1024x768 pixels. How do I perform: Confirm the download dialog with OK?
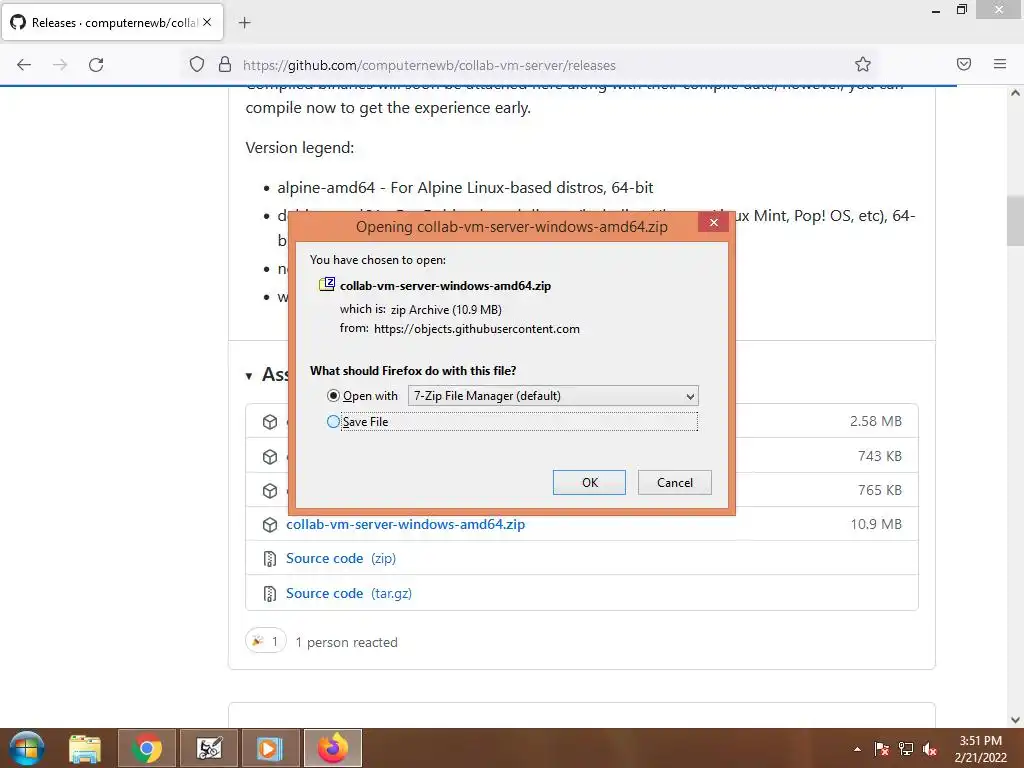click(589, 483)
